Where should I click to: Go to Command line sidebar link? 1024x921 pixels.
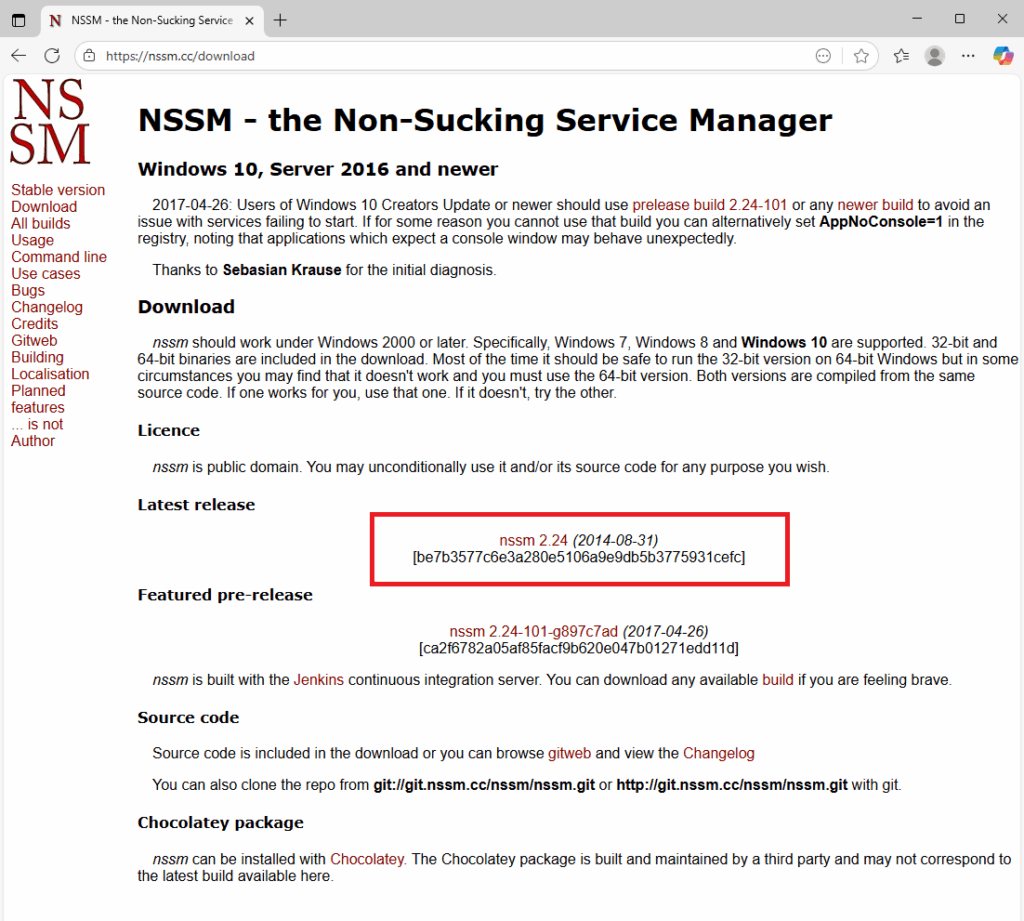tap(59, 257)
